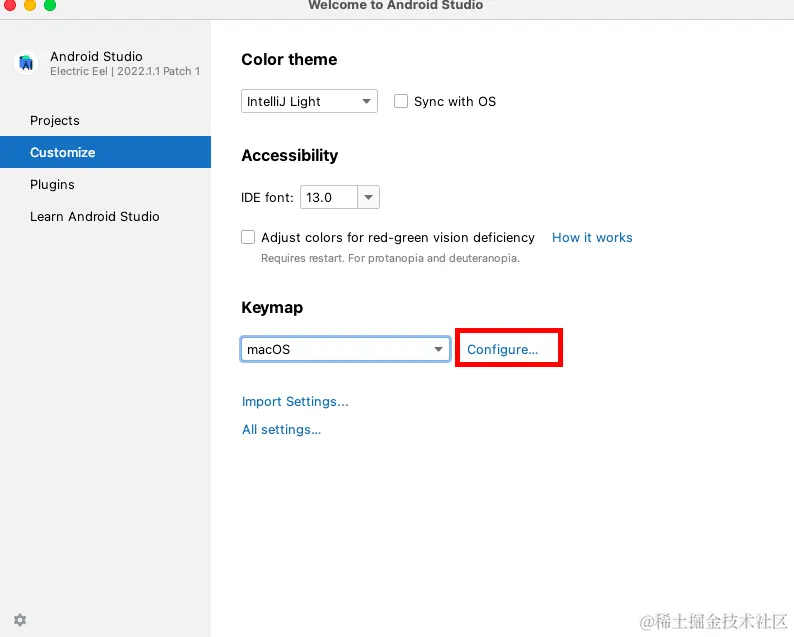Click Import Settings... link
Viewport: 794px width, 637px height.
[x=295, y=402]
